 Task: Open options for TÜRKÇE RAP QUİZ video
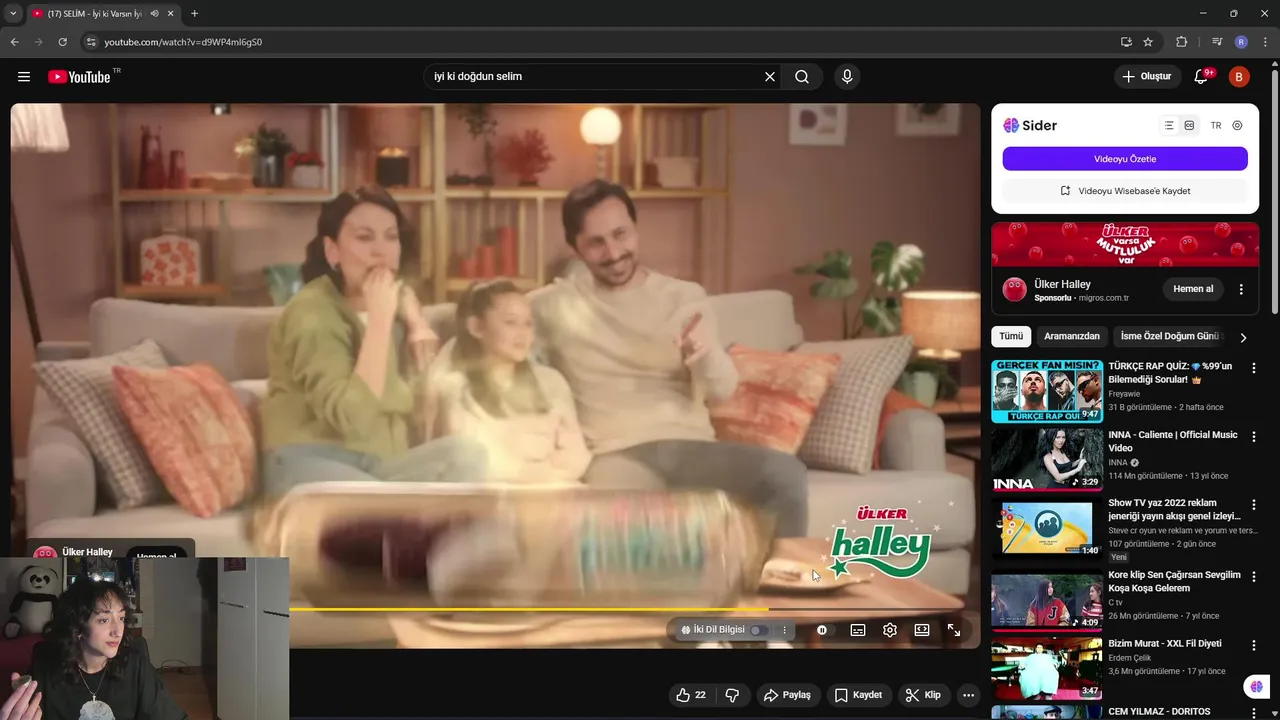click(x=1254, y=368)
